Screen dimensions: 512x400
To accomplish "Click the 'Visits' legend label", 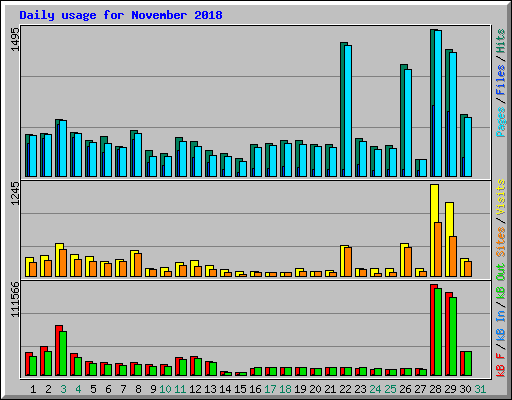I will [501, 198].
